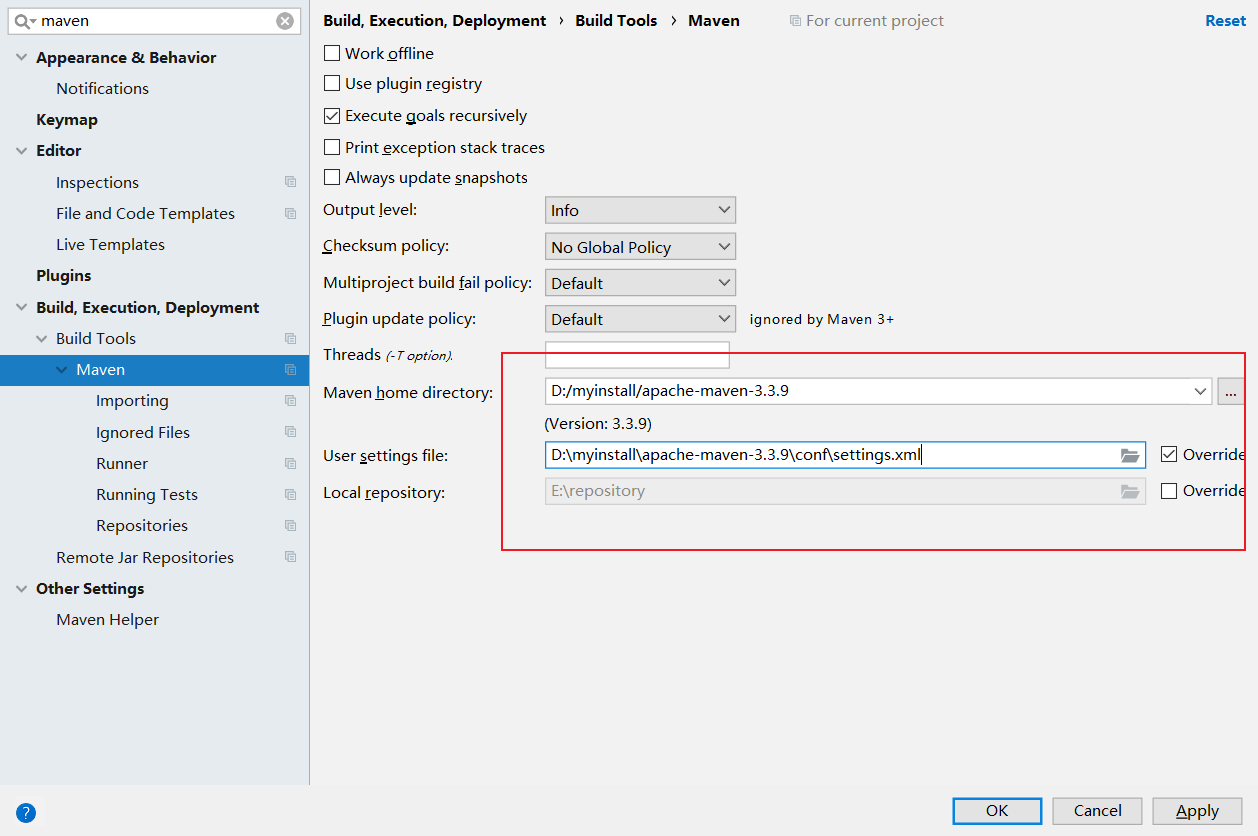Click project-level icon beside Remote Jar Repositories
1258x836 pixels.
290,557
